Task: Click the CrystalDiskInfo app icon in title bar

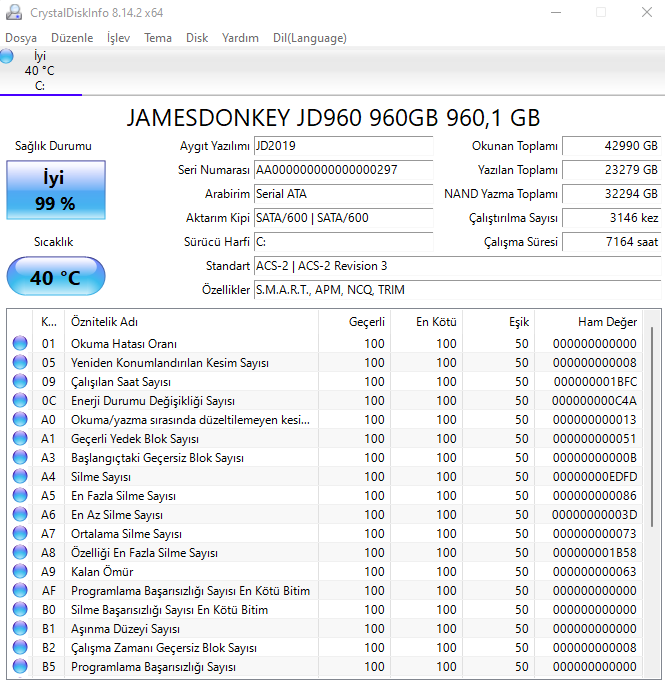Action: [x=12, y=12]
